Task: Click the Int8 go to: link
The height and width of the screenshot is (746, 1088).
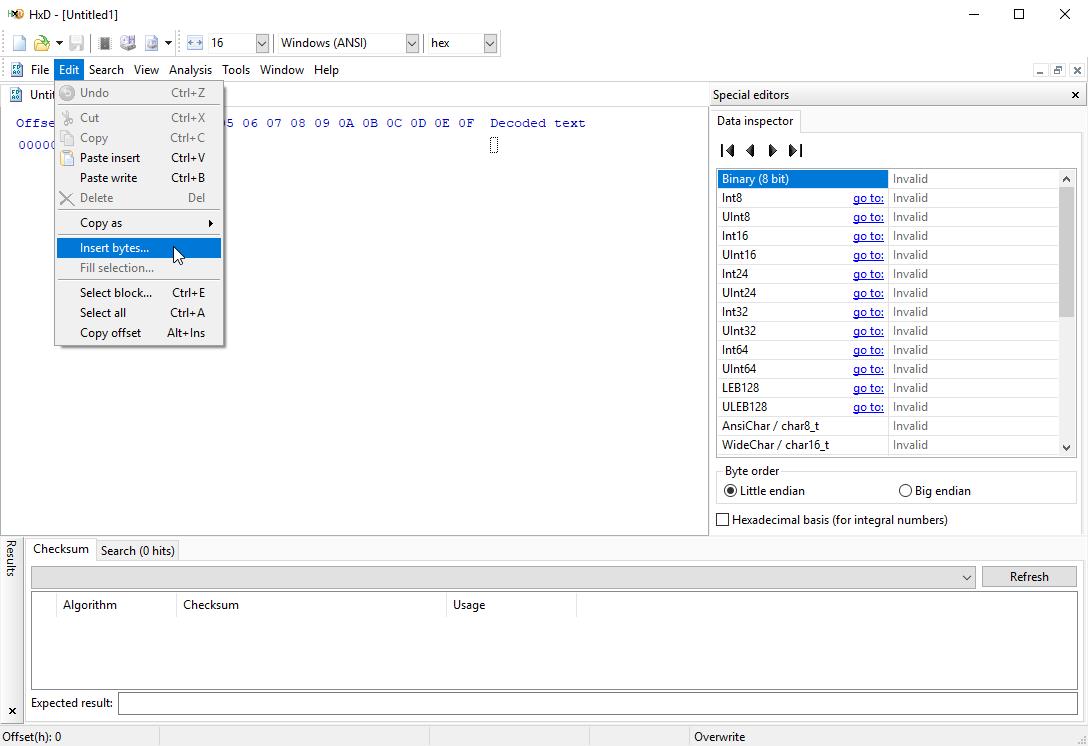Action: [x=867, y=198]
